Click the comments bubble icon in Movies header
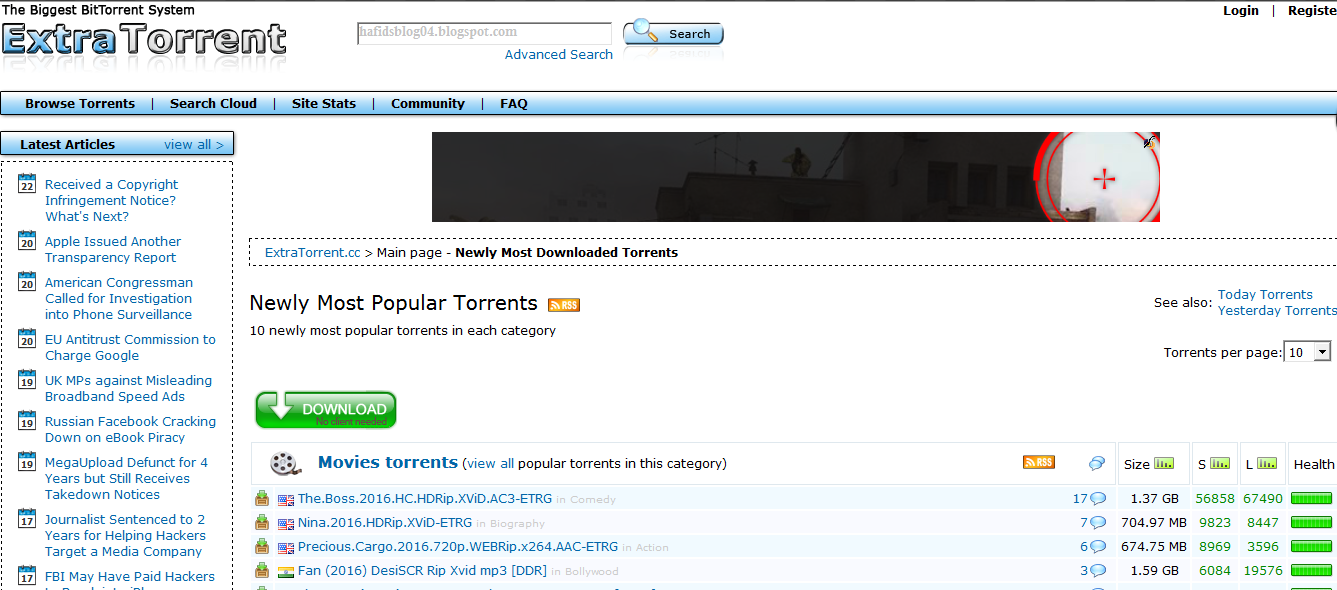The image size is (1337, 590). tap(1097, 463)
